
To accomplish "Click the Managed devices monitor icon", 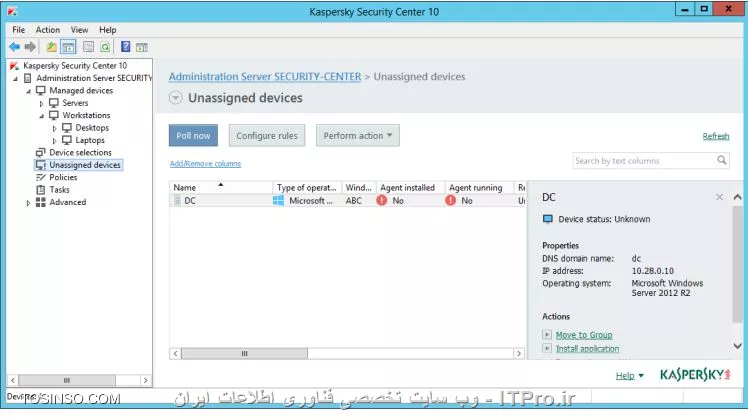I will 41,90.
